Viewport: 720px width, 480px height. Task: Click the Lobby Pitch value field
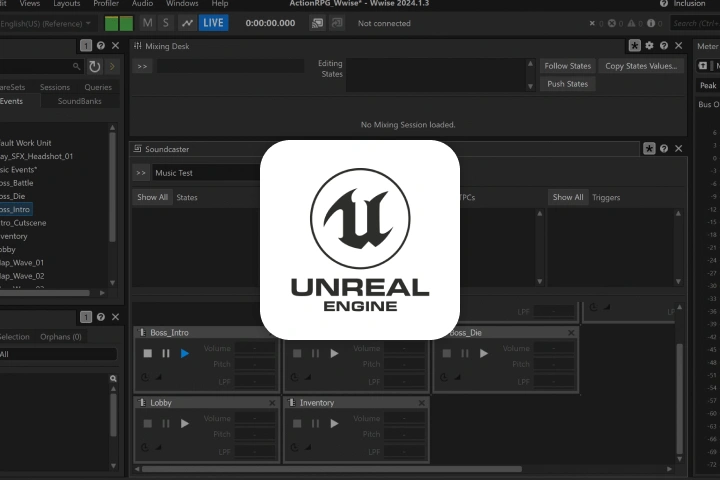point(255,434)
